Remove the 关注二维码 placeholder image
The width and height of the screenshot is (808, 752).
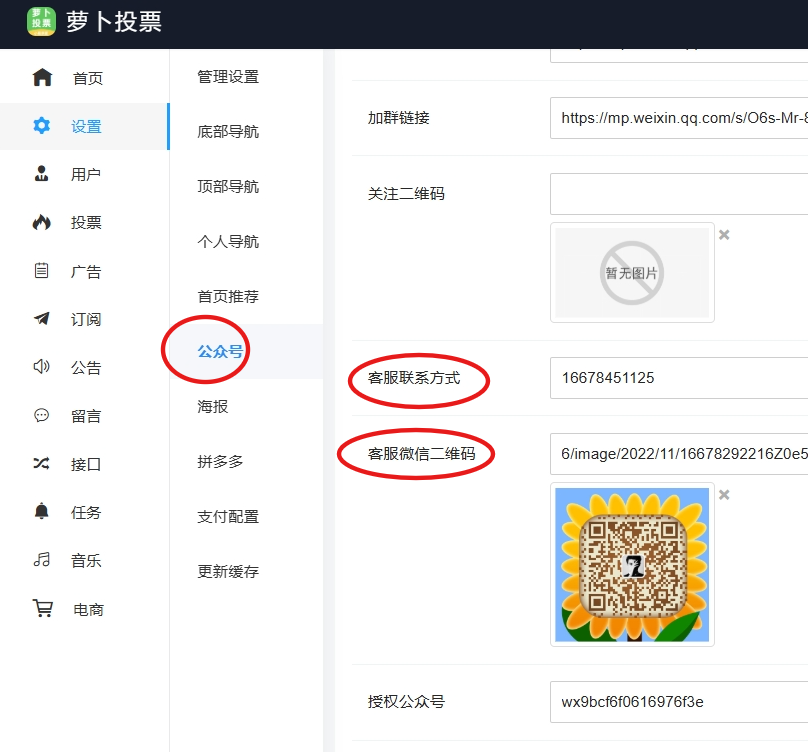tap(724, 235)
